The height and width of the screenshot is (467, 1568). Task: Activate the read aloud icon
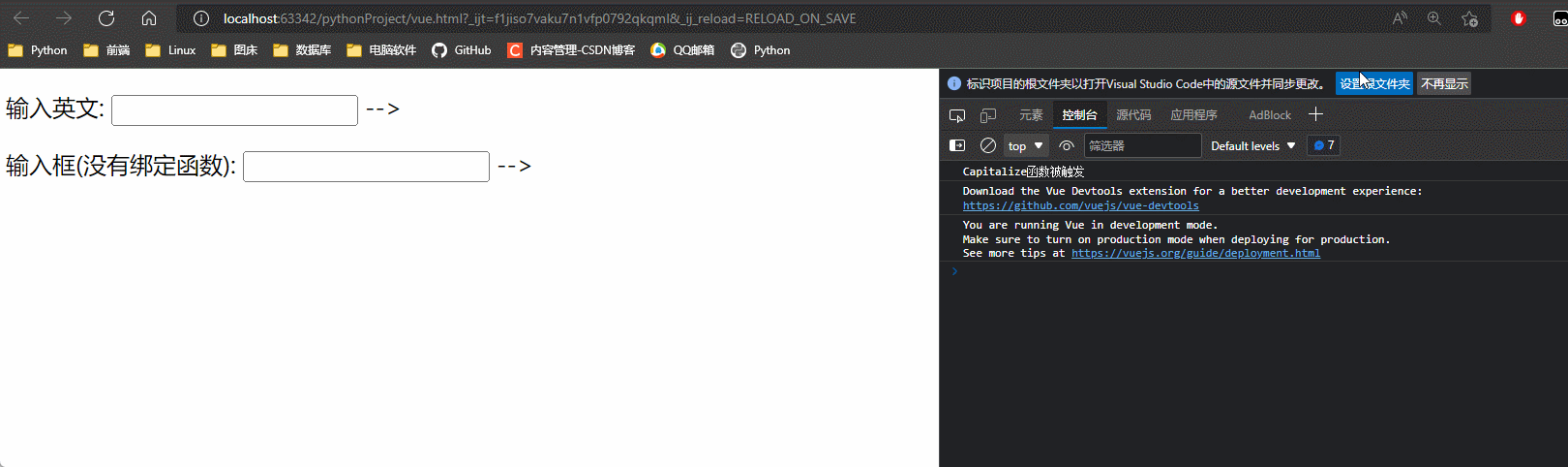pyautogui.click(x=1400, y=18)
